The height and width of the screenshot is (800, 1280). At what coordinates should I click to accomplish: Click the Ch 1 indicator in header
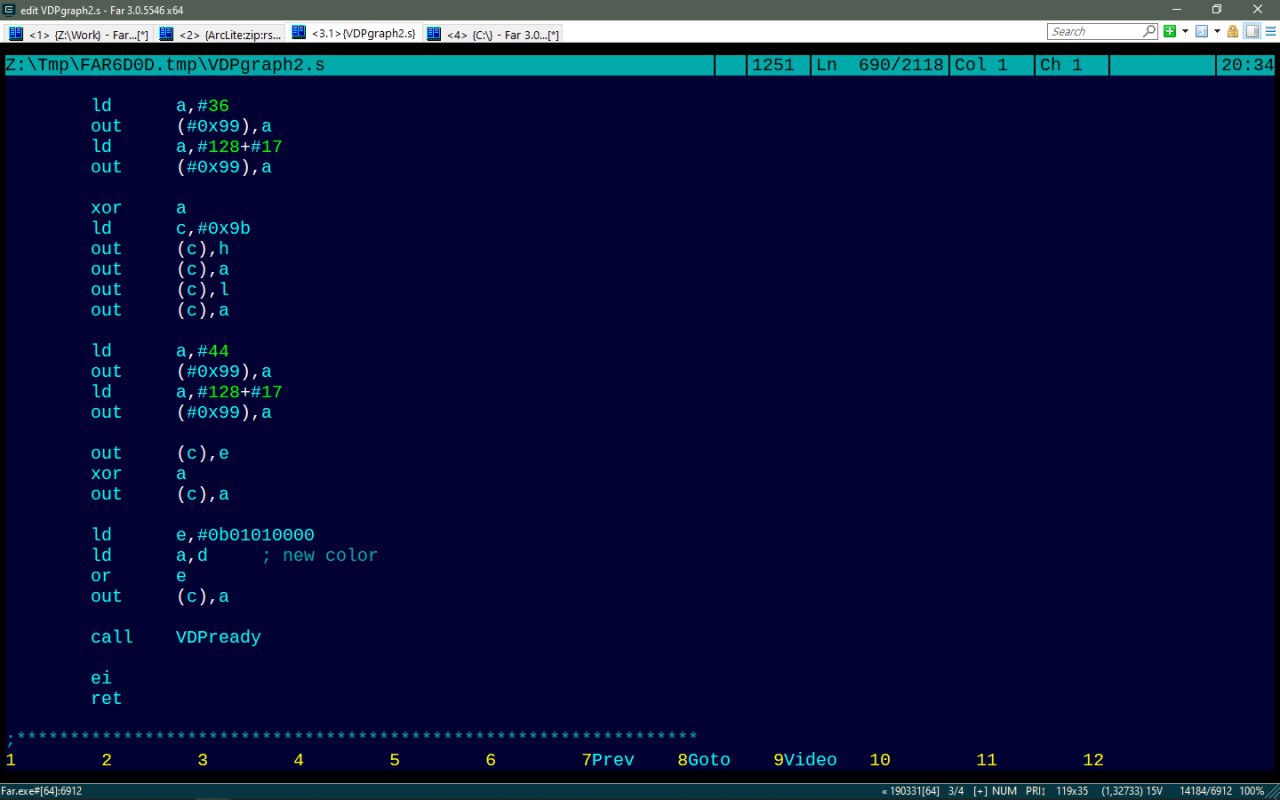tap(1061, 65)
